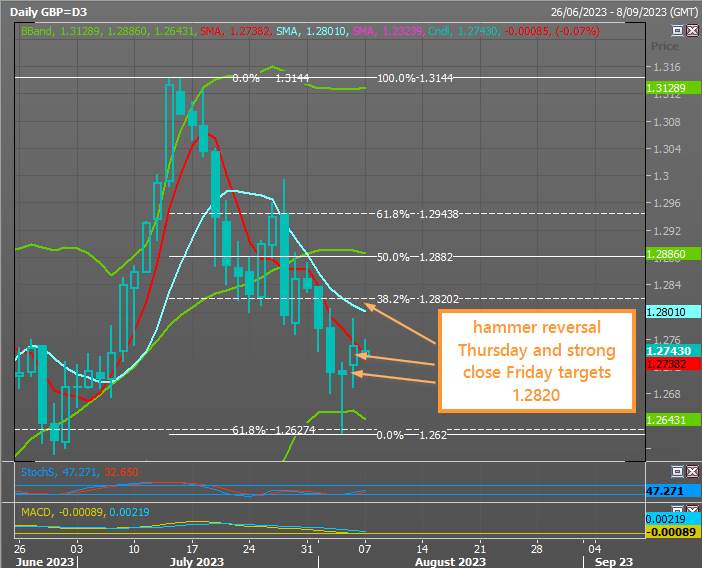Screen dimensions: 702x568
Task: Click the 03 date axis label
Action: point(77,549)
